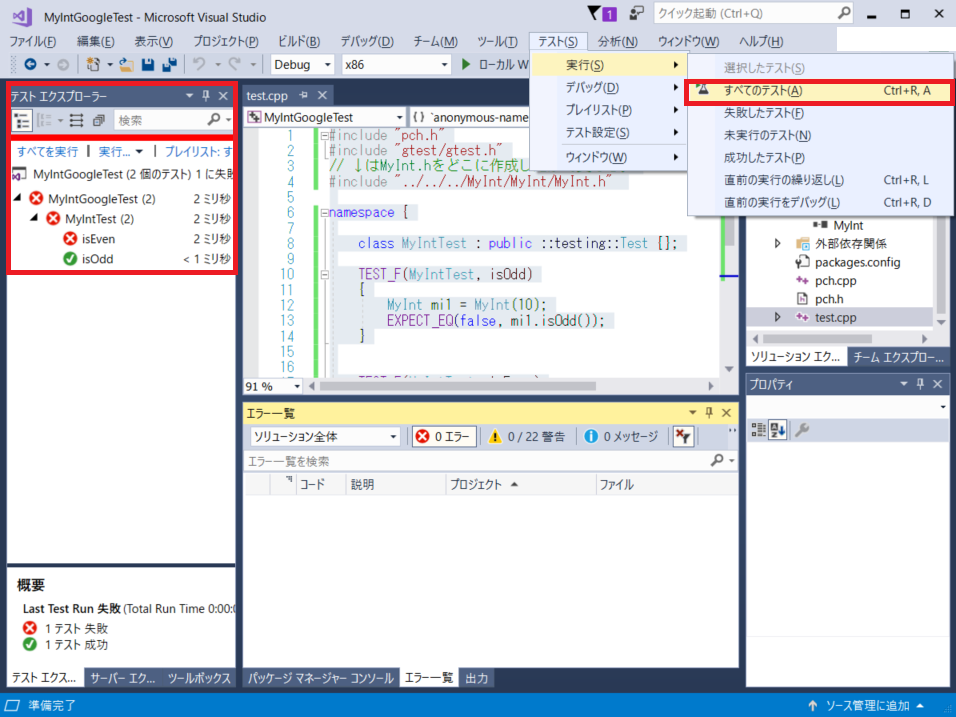Click the passed isOdd test icon
This screenshot has width=956, height=717.
(70, 259)
